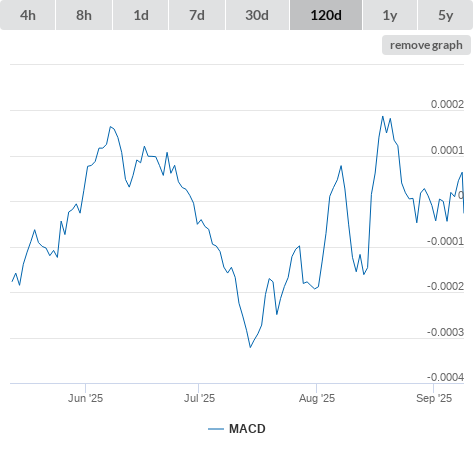The image size is (474, 455).
Task: Click the blue MACD legend line marker
Action: click(216, 429)
